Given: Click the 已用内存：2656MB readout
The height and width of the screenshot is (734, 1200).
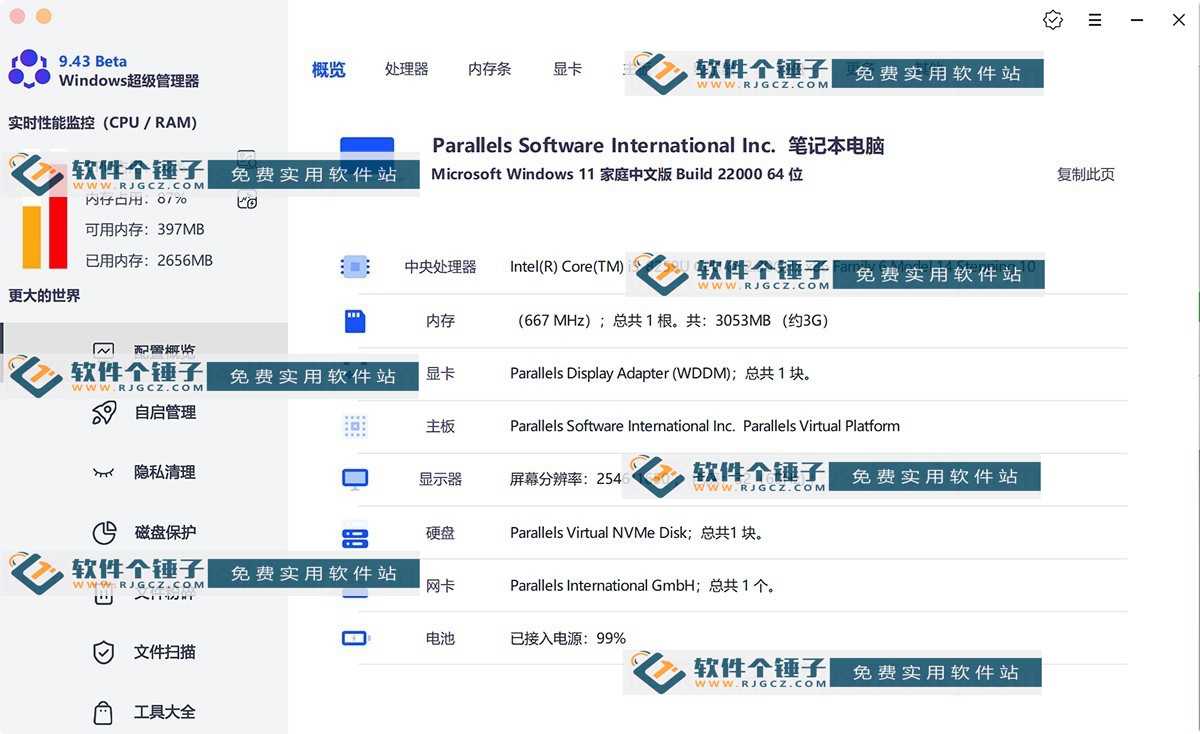Looking at the screenshot, I should point(149,260).
